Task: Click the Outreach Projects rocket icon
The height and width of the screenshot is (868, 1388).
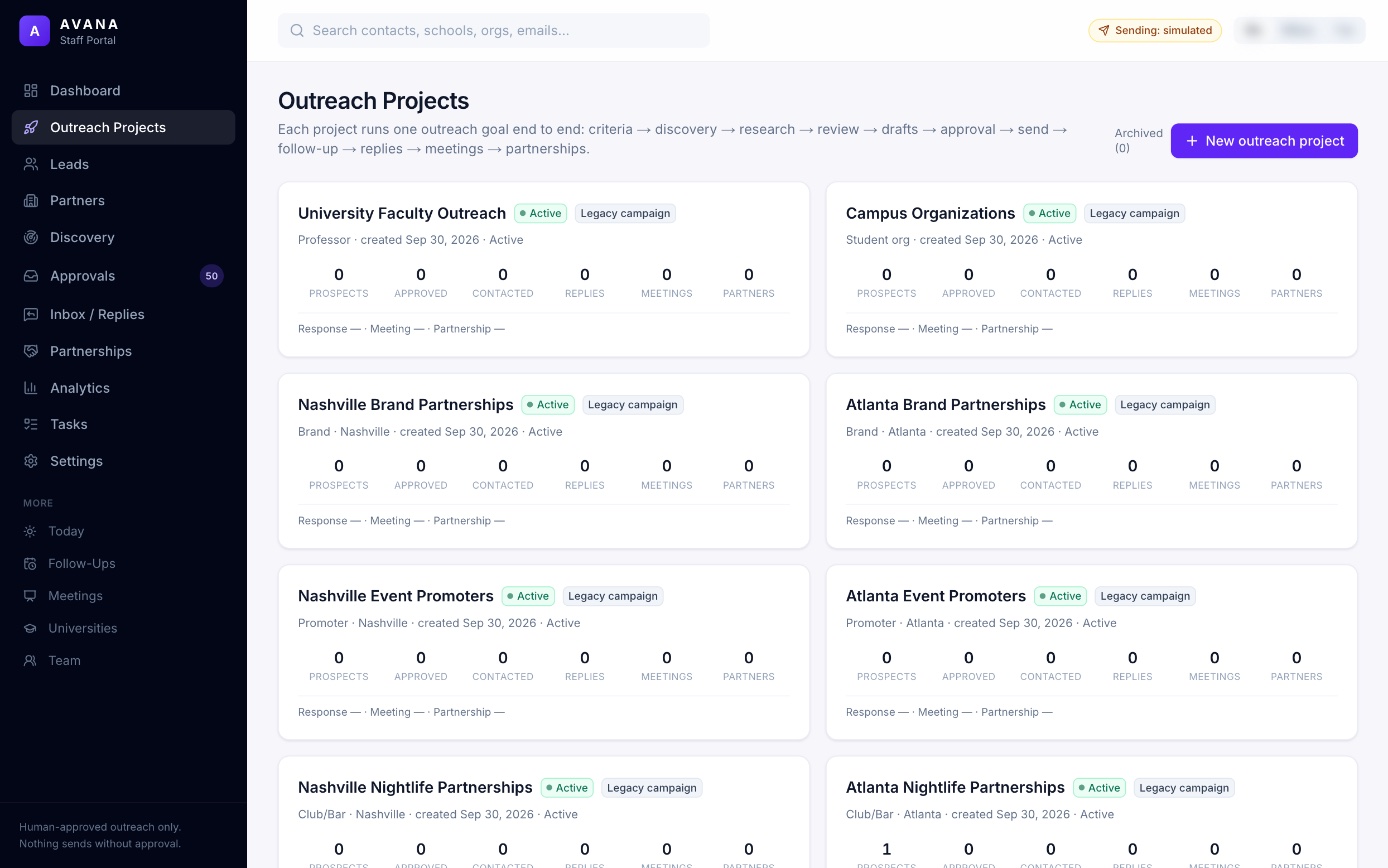Action: [x=31, y=127]
